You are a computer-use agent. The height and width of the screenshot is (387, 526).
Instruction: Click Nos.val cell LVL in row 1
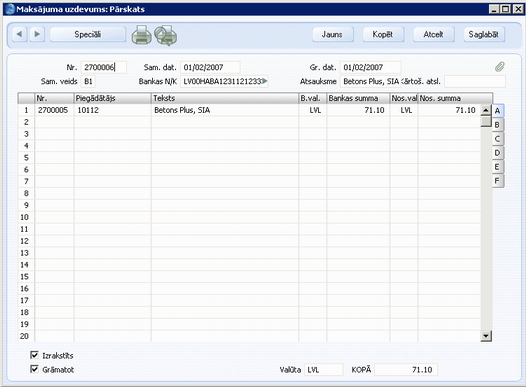point(404,110)
